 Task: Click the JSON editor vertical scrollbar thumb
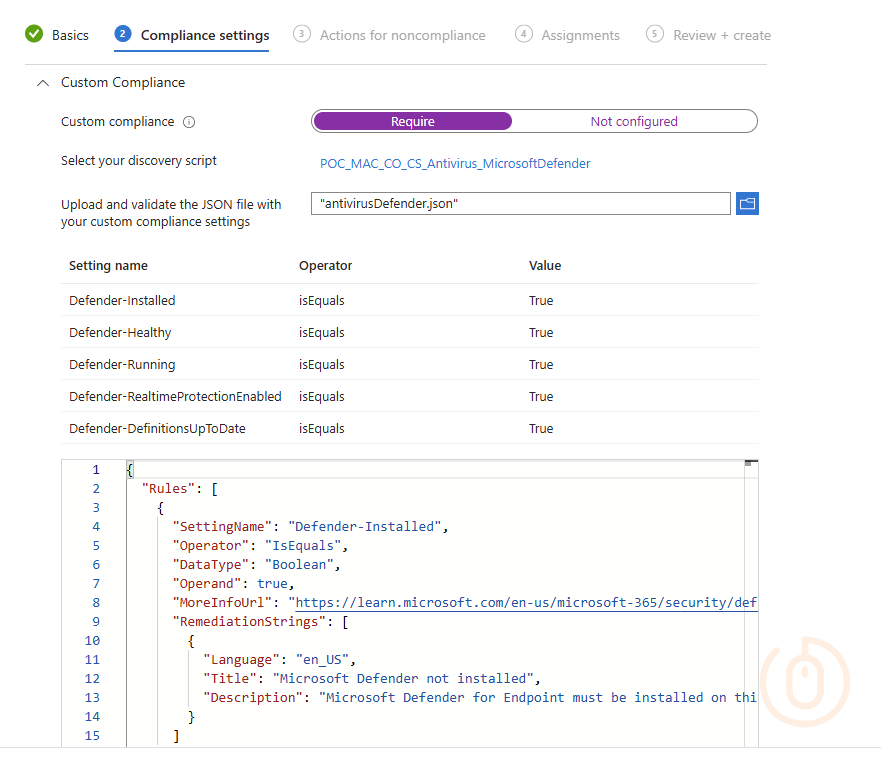751,464
